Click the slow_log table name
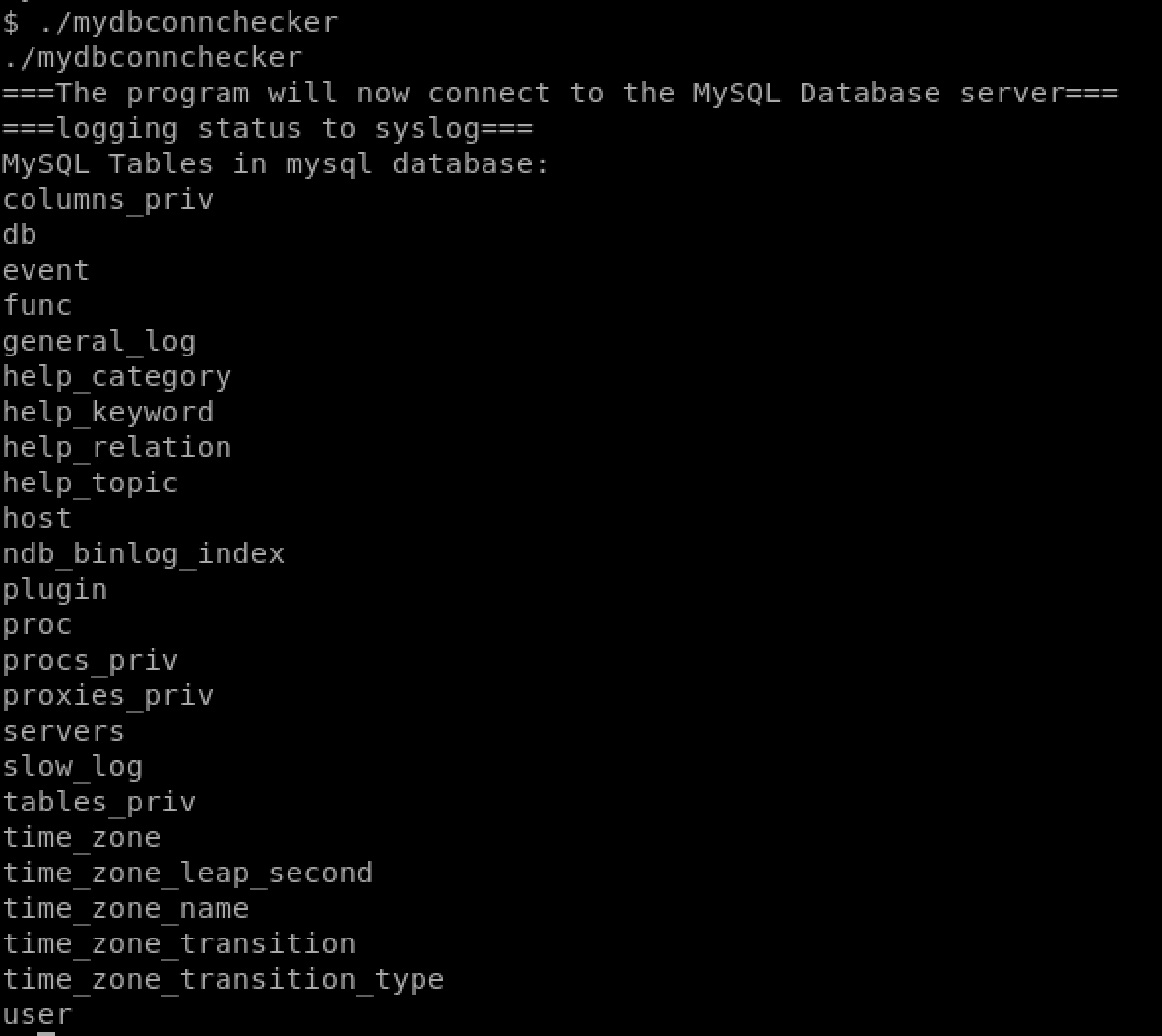Screen dimensions: 1162x1036 73,768
